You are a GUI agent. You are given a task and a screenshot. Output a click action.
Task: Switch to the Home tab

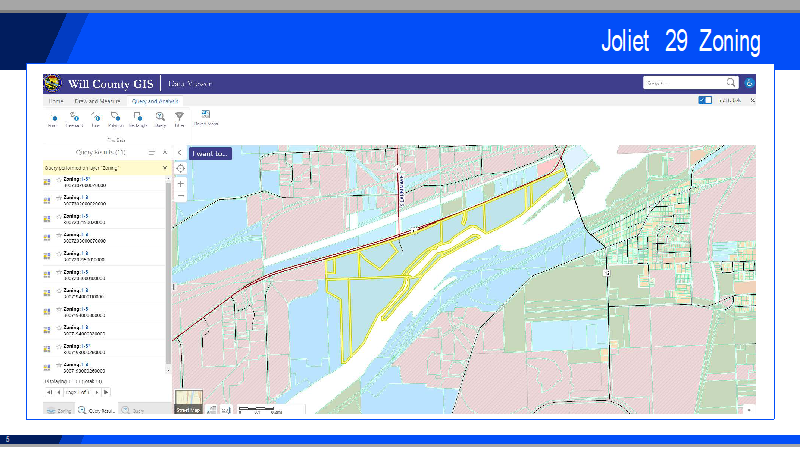pyautogui.click(x=56, y=100)
